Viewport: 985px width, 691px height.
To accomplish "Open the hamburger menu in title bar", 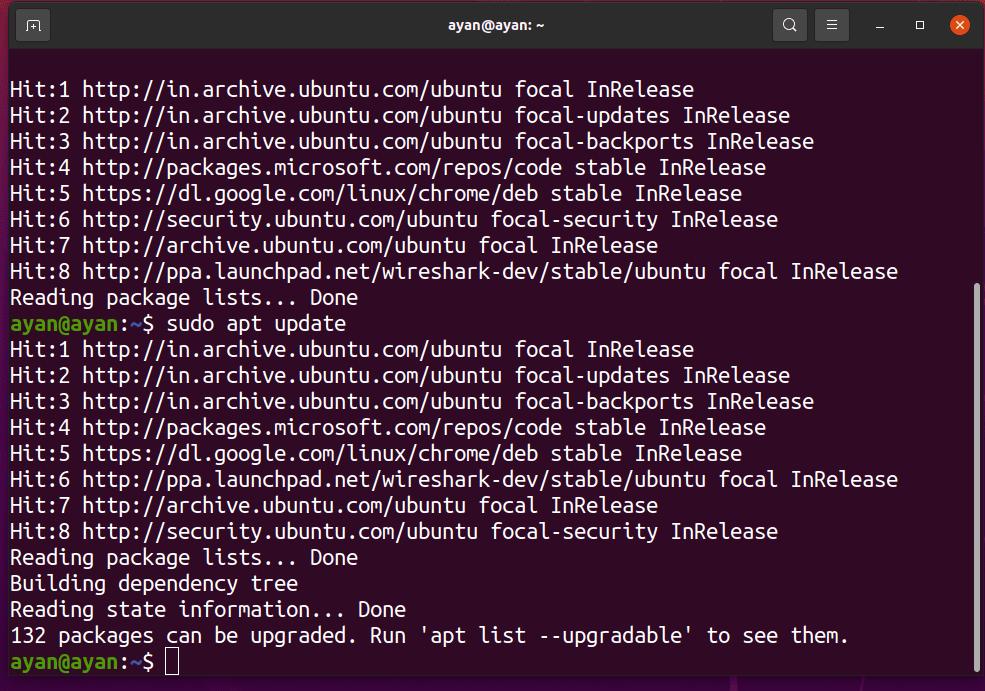I will coord(832,25).
